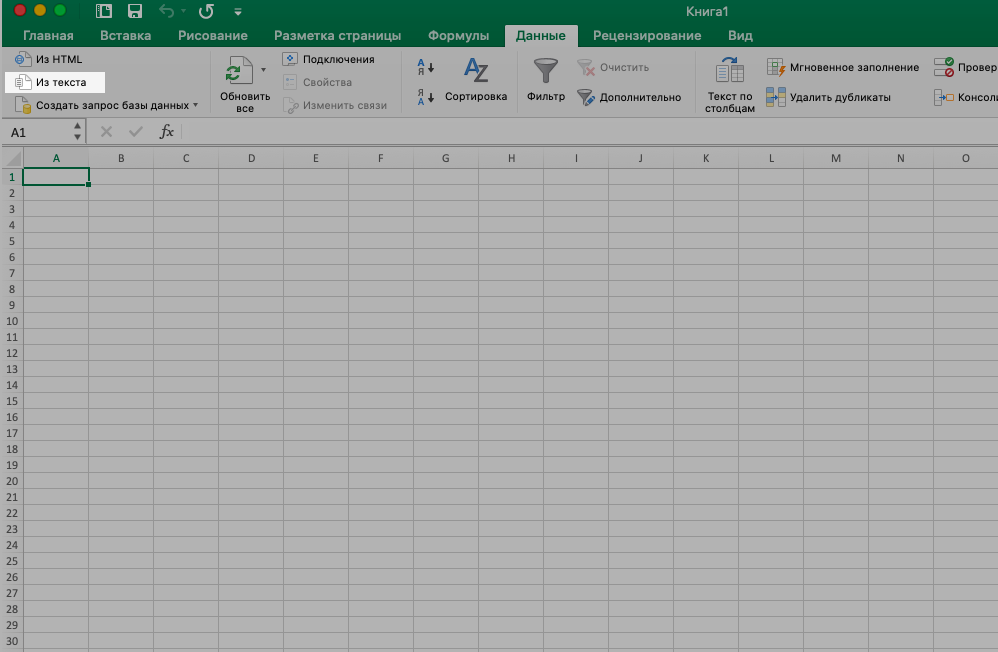Click the Name Box stepper arrows

[77, 132]
